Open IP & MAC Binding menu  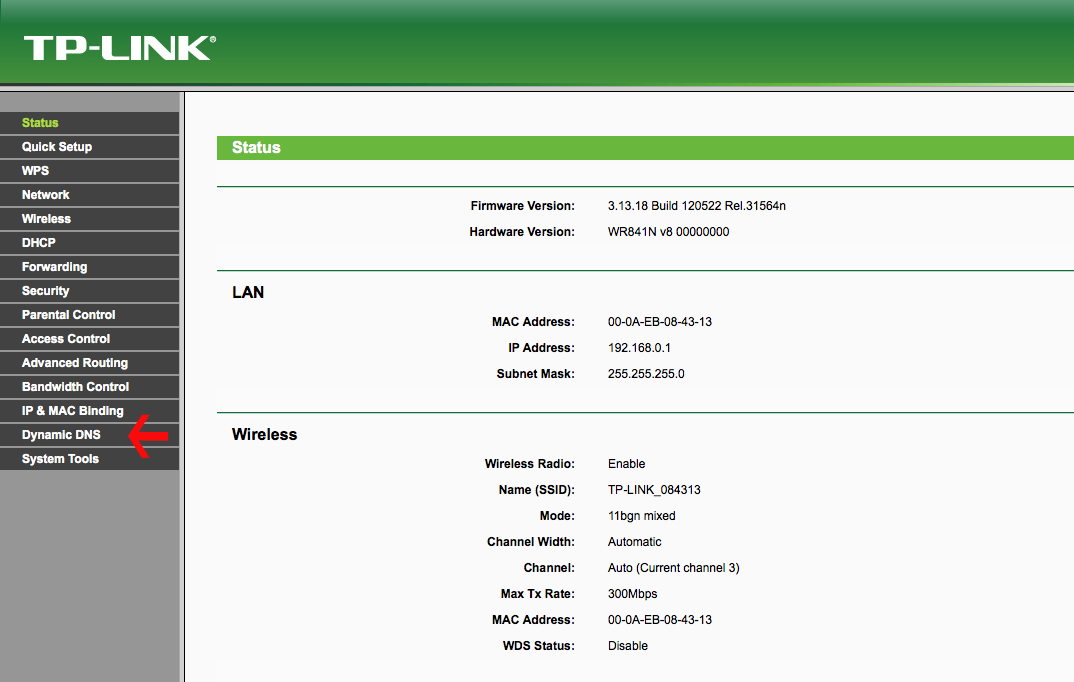[73, 411]
